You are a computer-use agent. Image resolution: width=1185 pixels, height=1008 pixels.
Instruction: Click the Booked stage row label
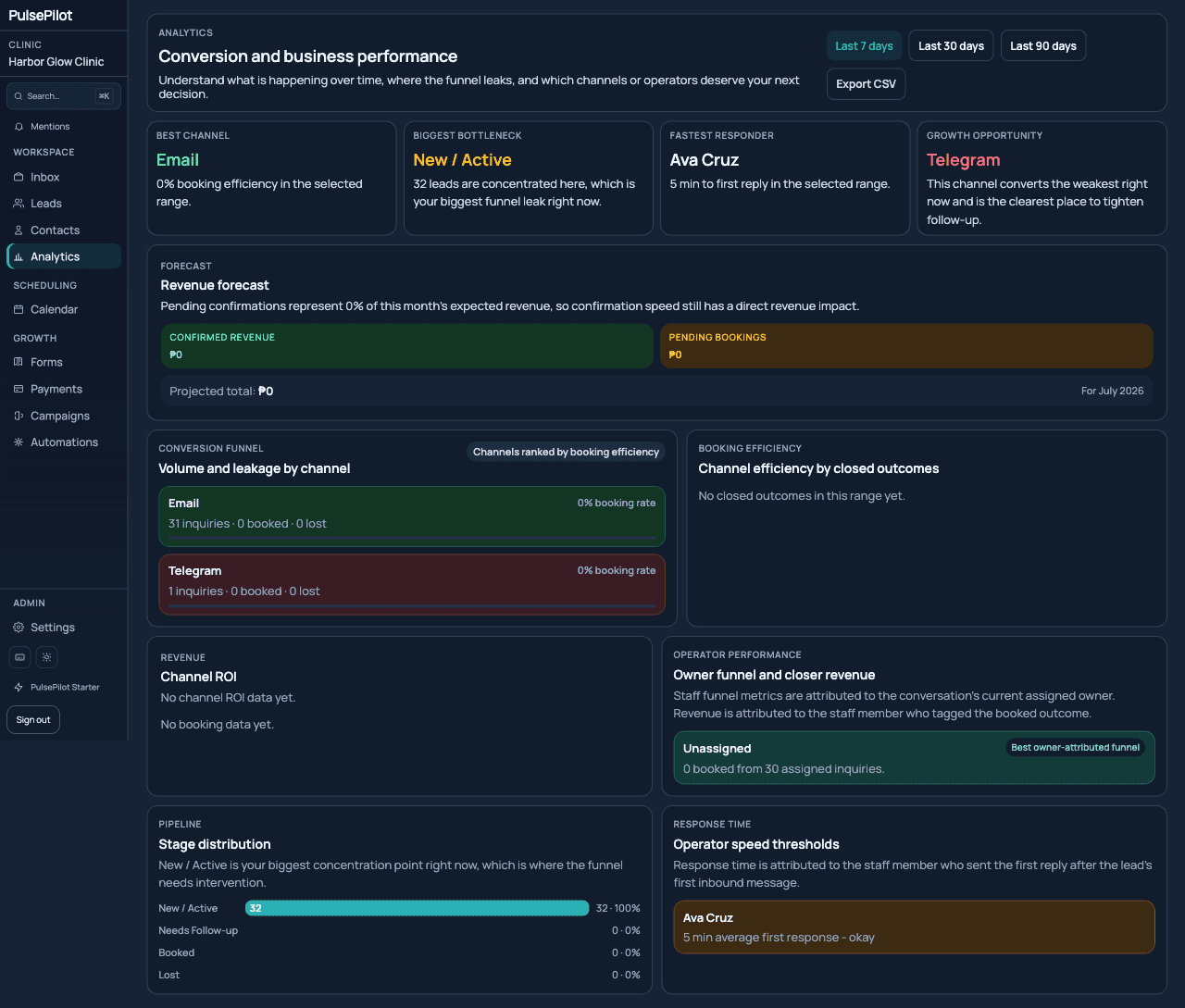click(x=176, y=952)
